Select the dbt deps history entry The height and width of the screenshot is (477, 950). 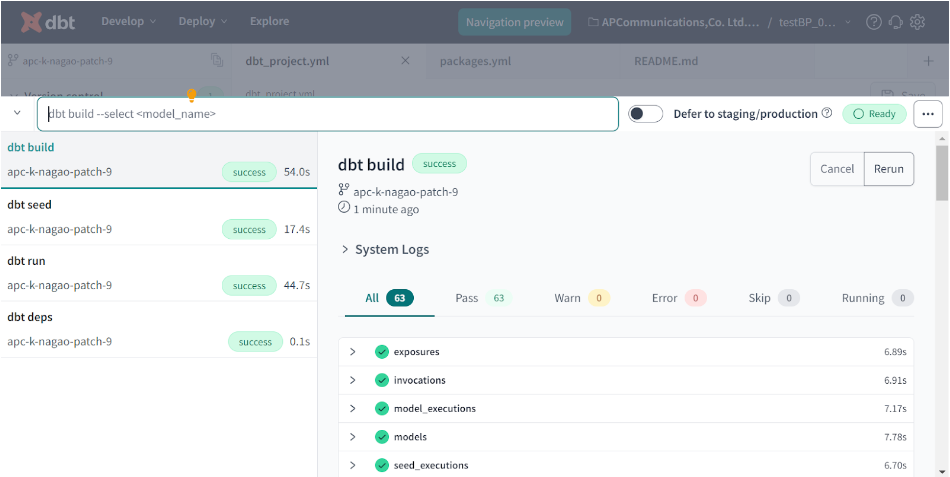coord(159,330)
